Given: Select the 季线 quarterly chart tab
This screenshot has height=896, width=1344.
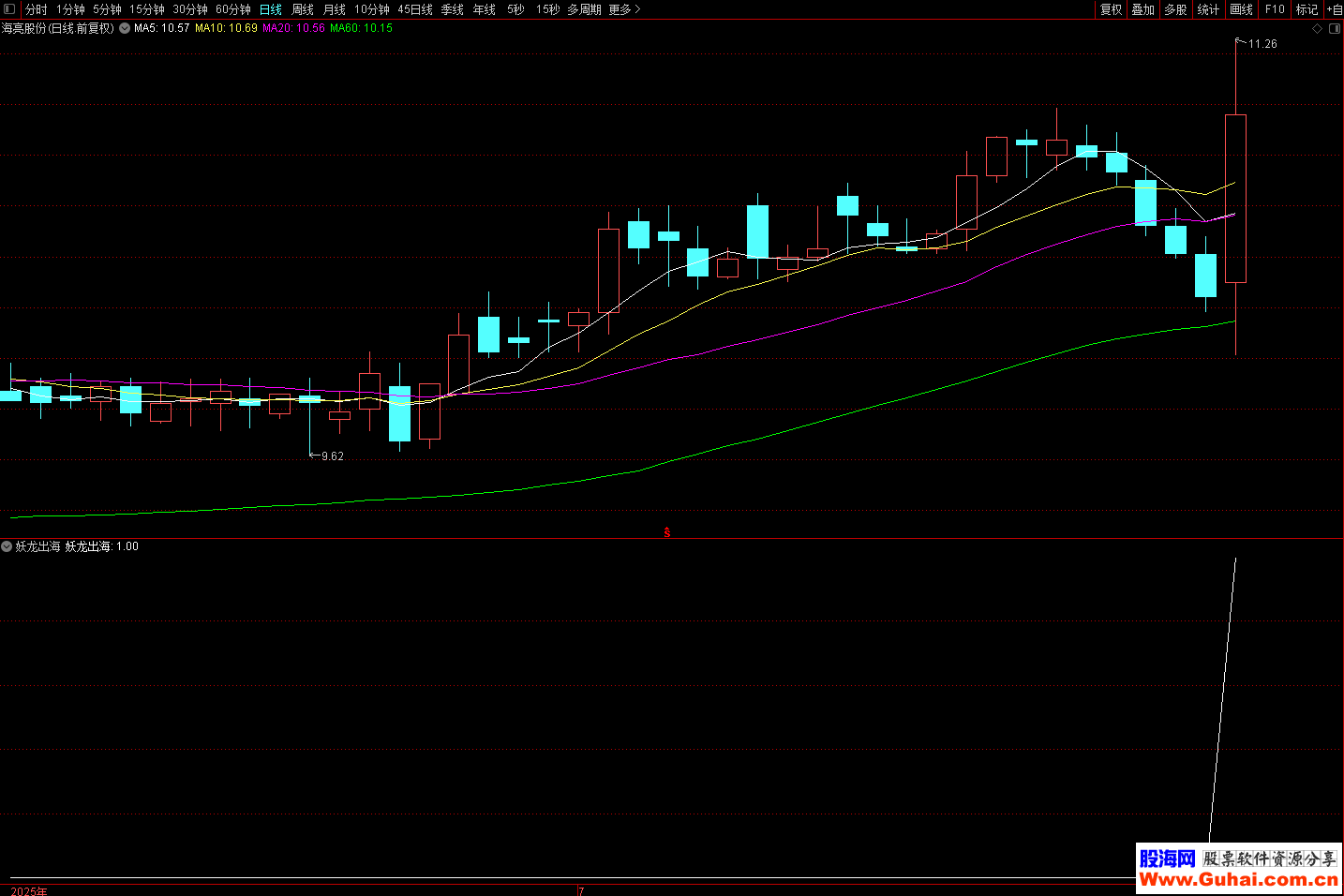Looking at the screenshot, I should point(453,9).
